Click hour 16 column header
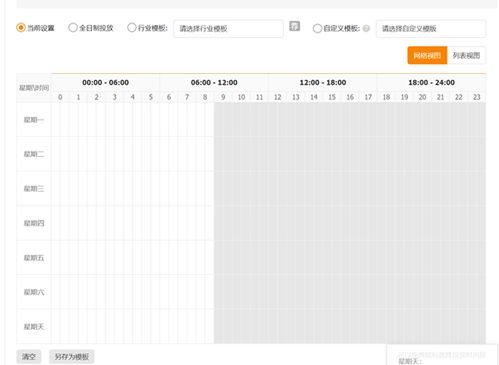 (x=350, y=97)
